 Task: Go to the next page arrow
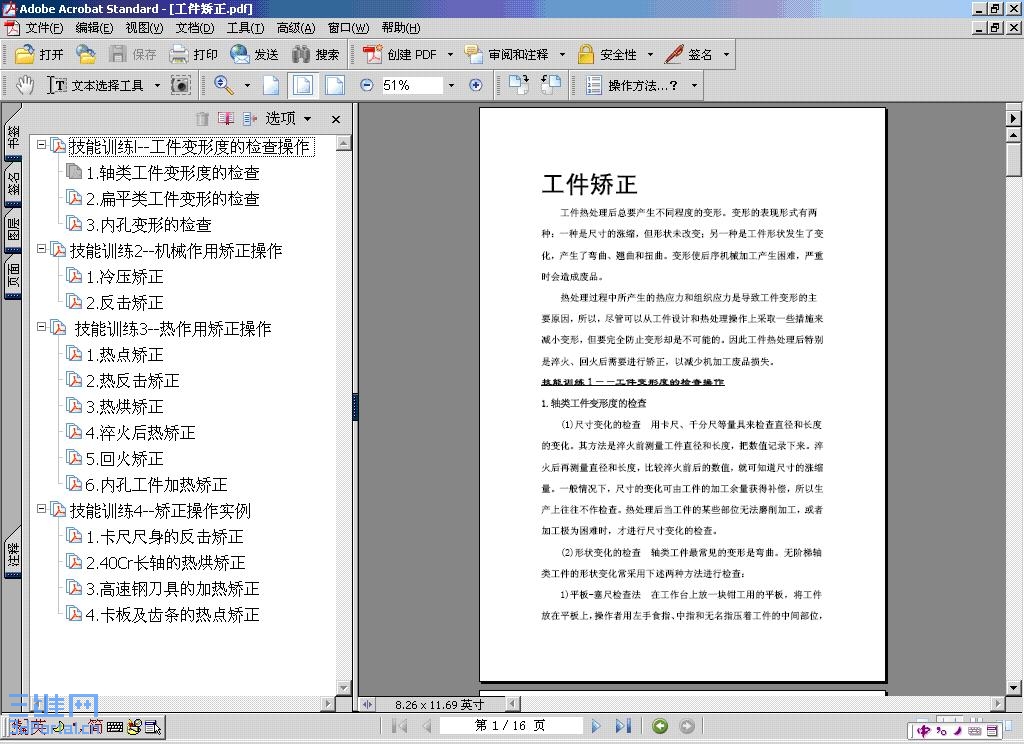point(596,726)
